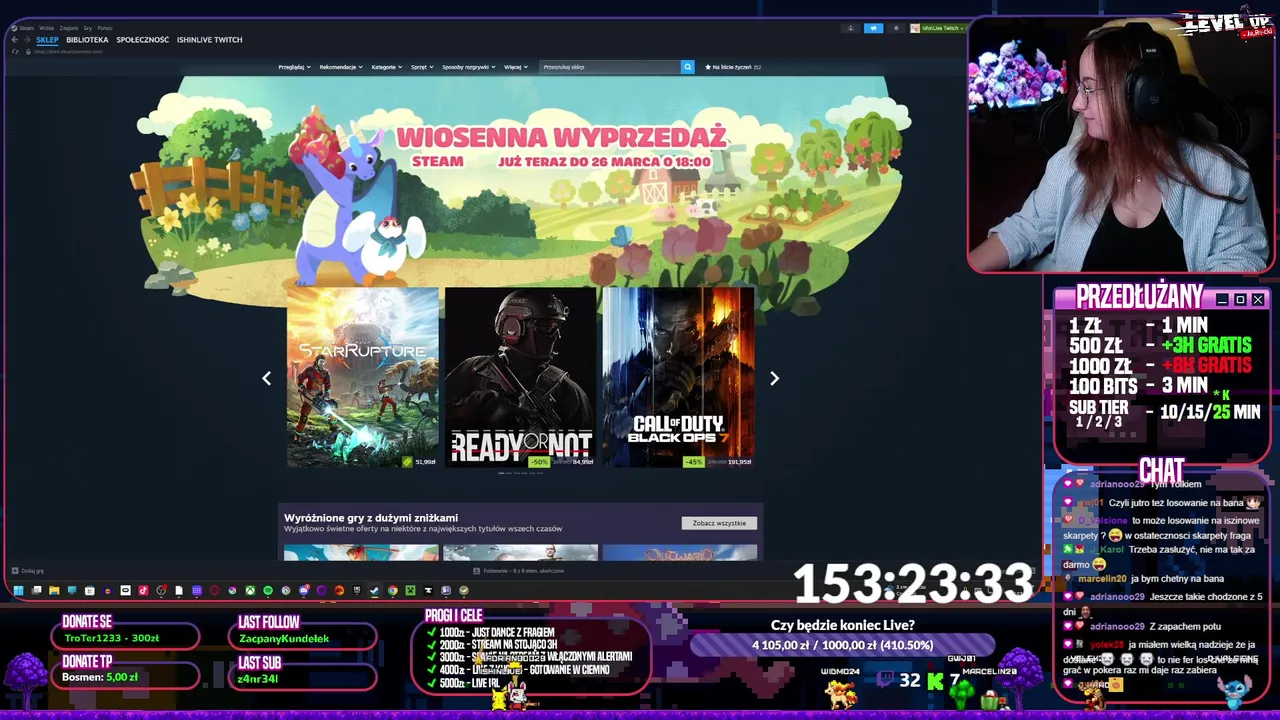The image size is (1280, 720).
Task: Open the Pomoc menu
Action: pos(105,28)
